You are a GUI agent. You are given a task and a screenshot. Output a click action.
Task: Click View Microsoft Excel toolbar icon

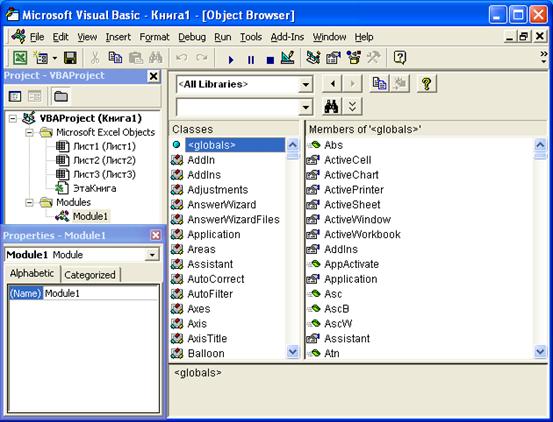tap(20, 57)
